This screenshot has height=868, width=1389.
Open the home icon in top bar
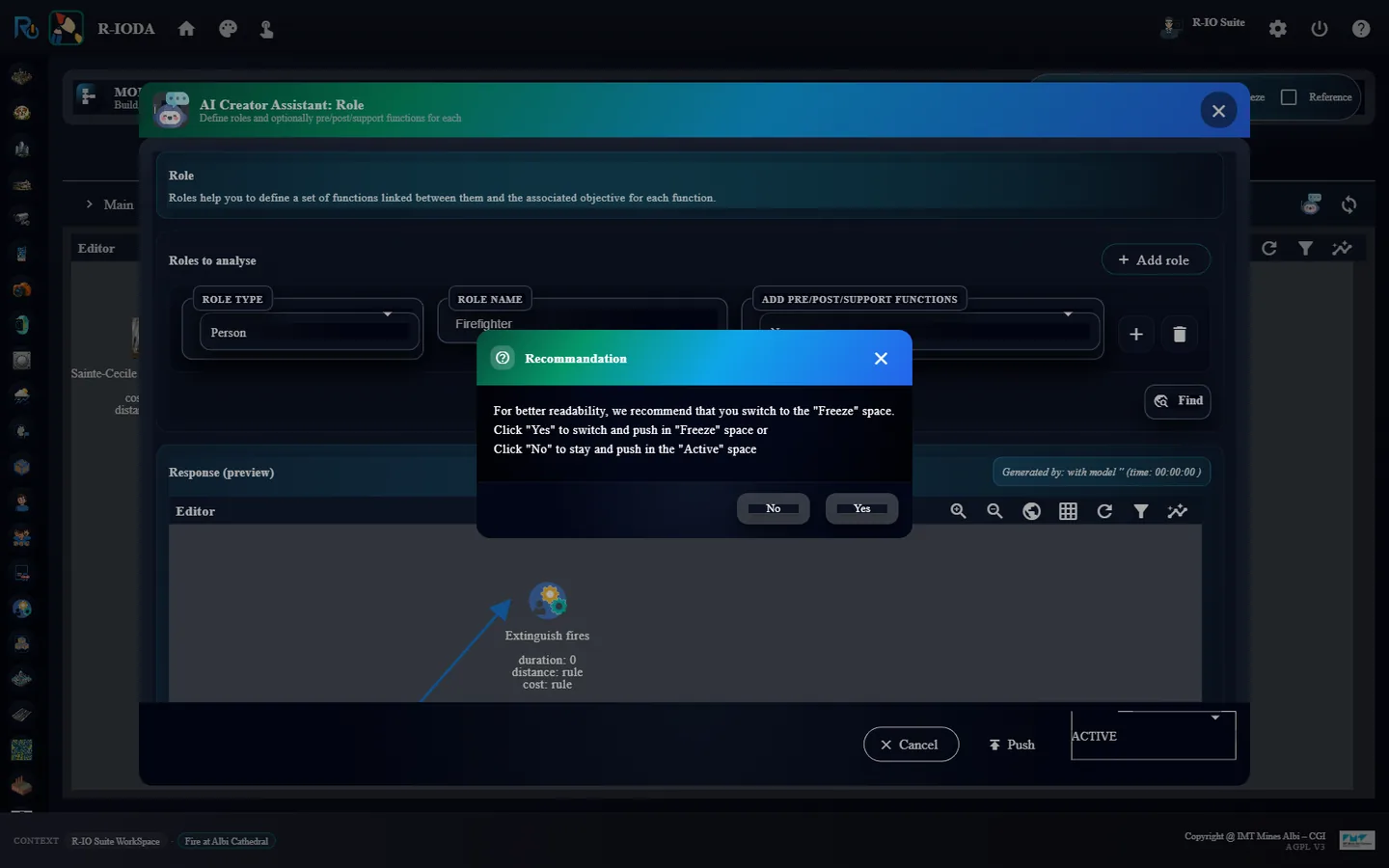tap(187, 29)
